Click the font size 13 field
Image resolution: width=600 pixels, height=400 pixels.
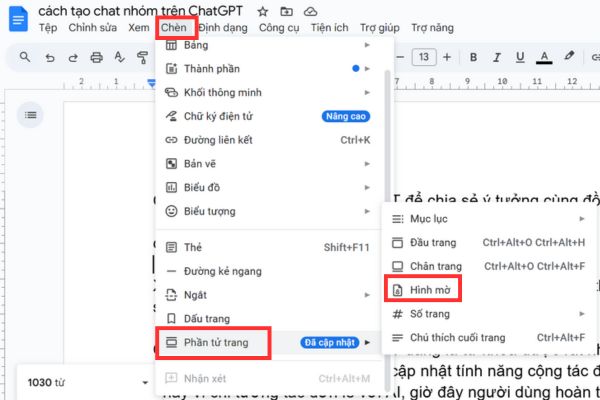(x=423, y=57)
